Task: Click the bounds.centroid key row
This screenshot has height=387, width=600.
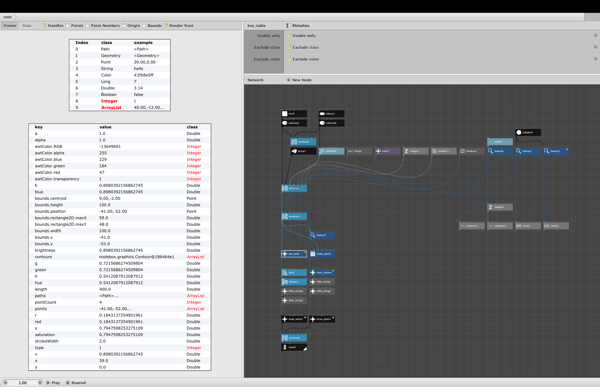Action: pyautogui.click(x=119, y=198)
